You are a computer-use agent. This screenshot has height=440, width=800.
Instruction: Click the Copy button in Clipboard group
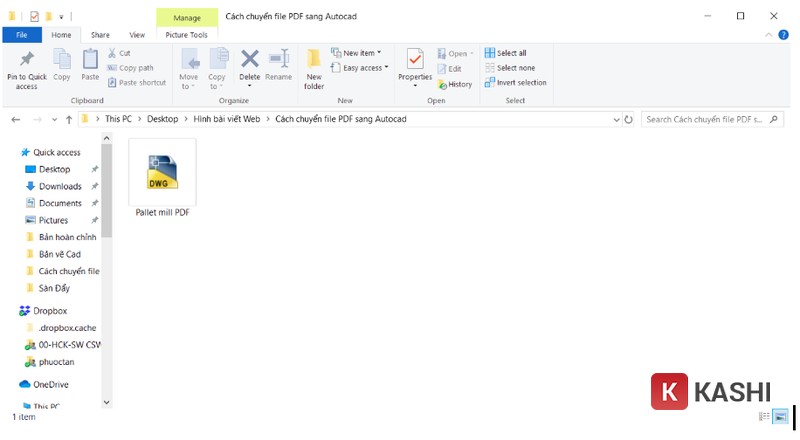62,65
